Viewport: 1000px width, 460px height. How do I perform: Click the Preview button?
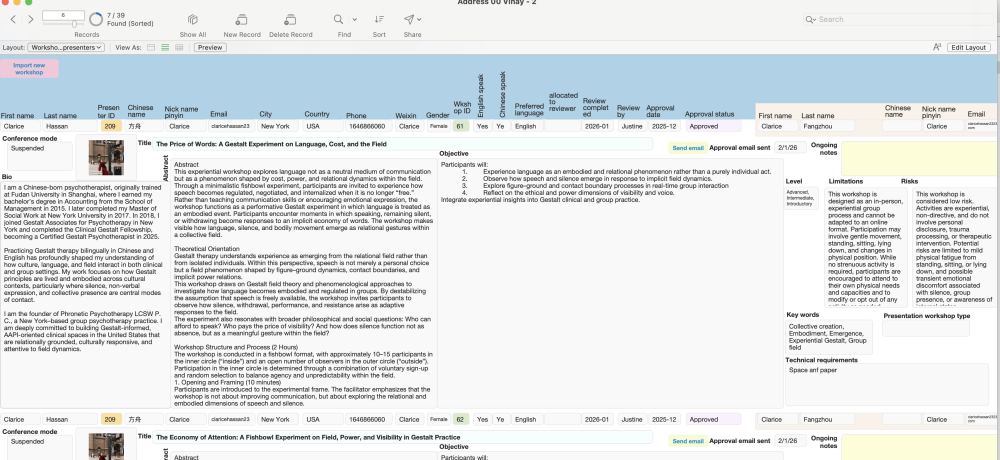(210, 47)
